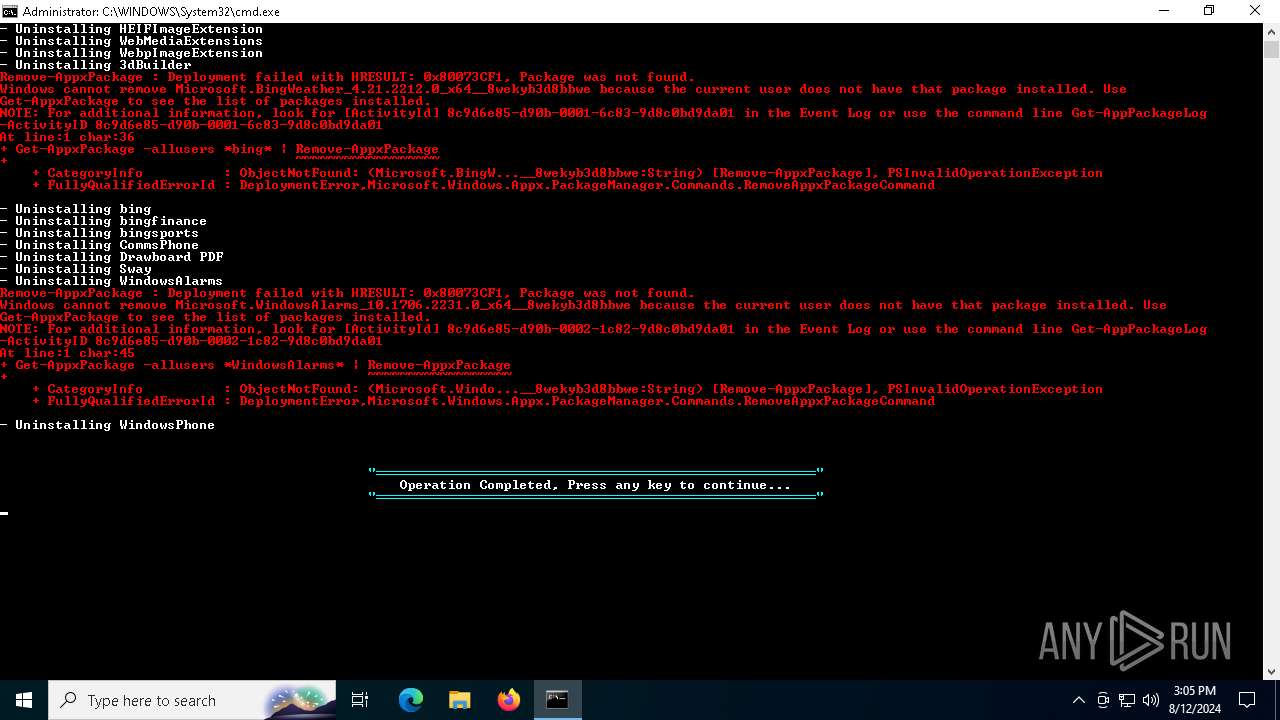Restore down the cmd.exe window
Viewport: 1280px width, 720px height.
1209,11
